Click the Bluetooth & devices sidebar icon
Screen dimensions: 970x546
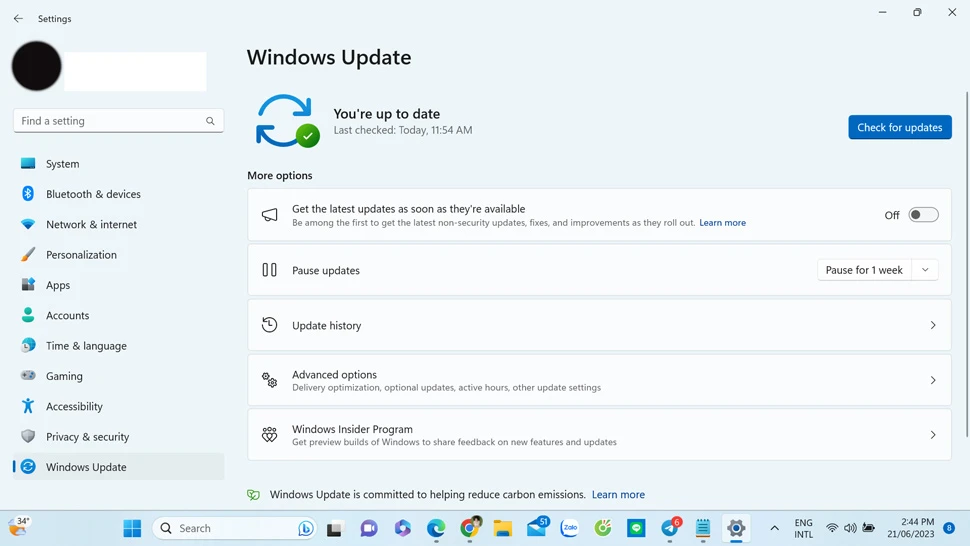click(x=28, y=194)
